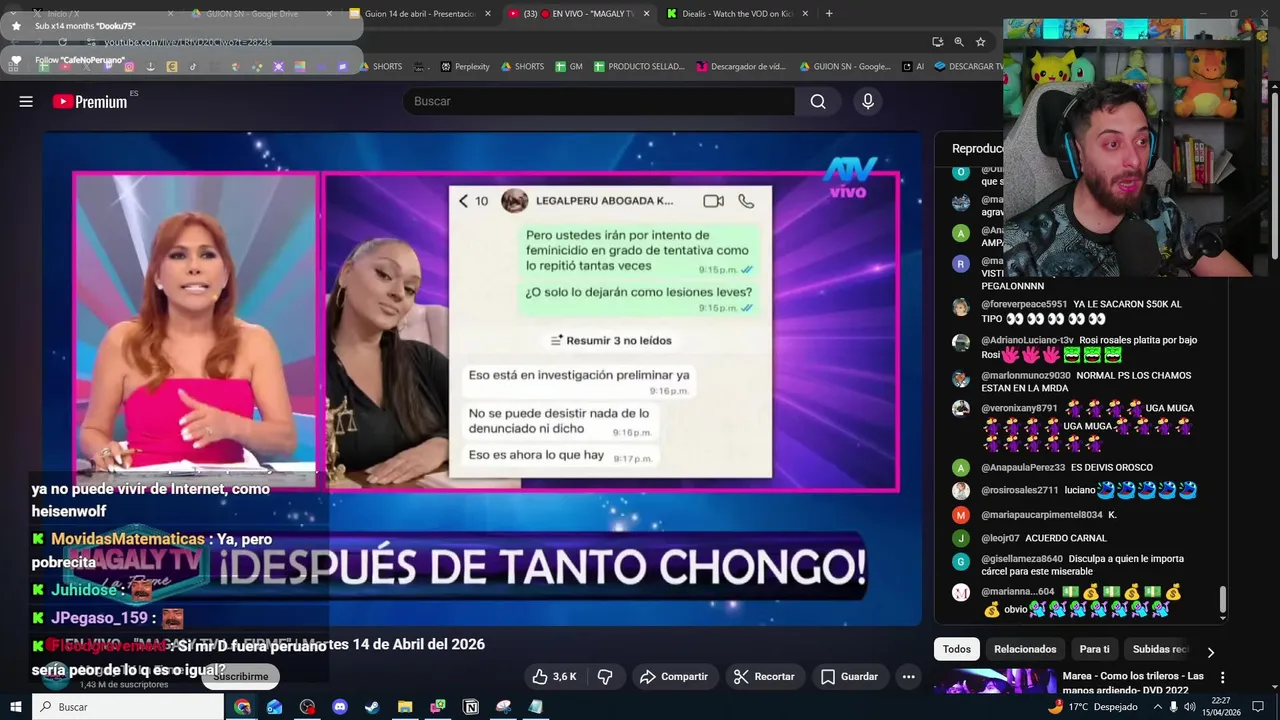Click avatar of chat user @marianna...604
Screen dimensions: 1280x720
point(961,592)
